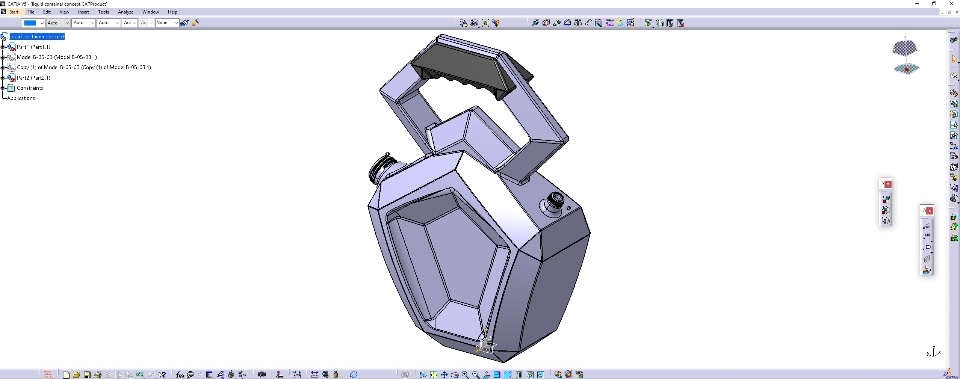Open the Start menu
The image size is (960, 379).
(13, 12)
